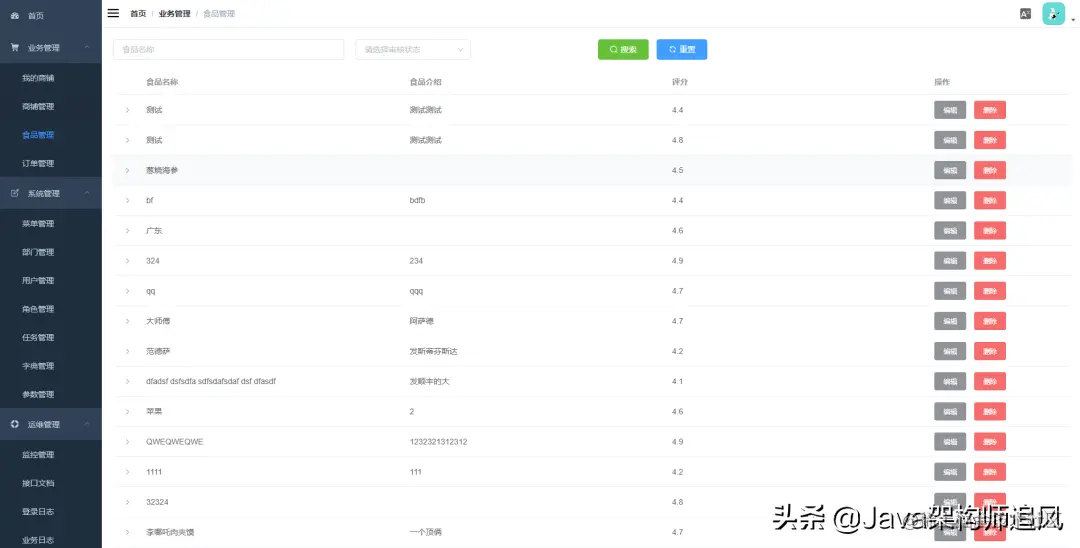The image size is (1080, 548).
Task: Delete the 1111 row
Action: coord(990,472)
